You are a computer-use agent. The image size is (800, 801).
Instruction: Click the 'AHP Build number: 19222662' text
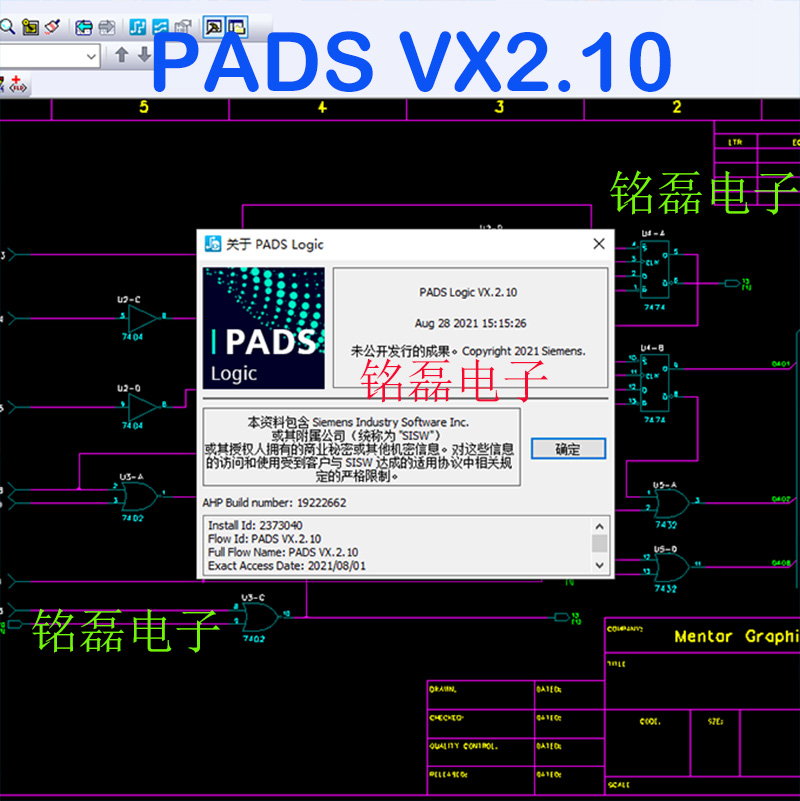(x=274, y=503)
